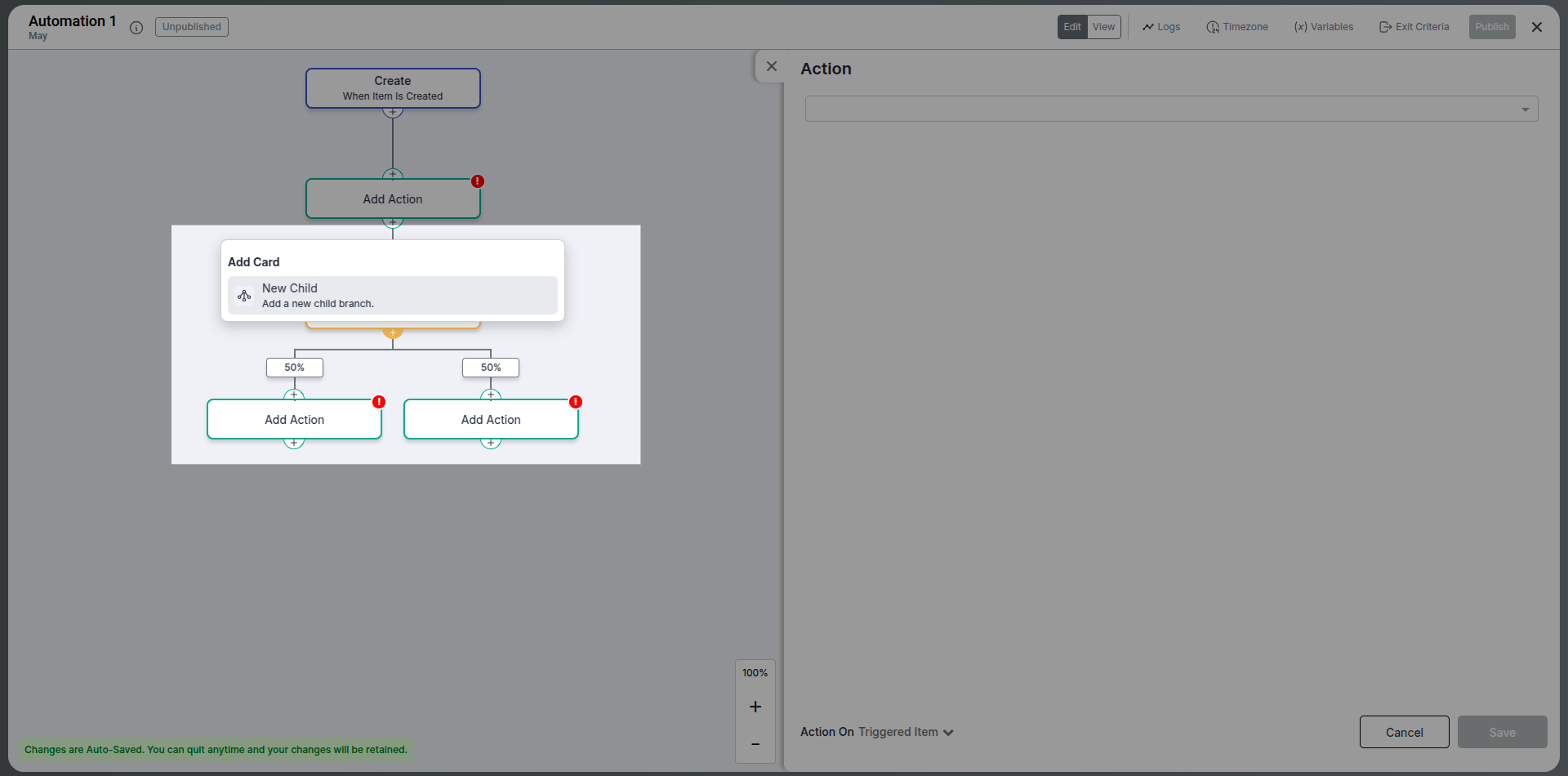Click error badge on right branch Add Action

576,402
